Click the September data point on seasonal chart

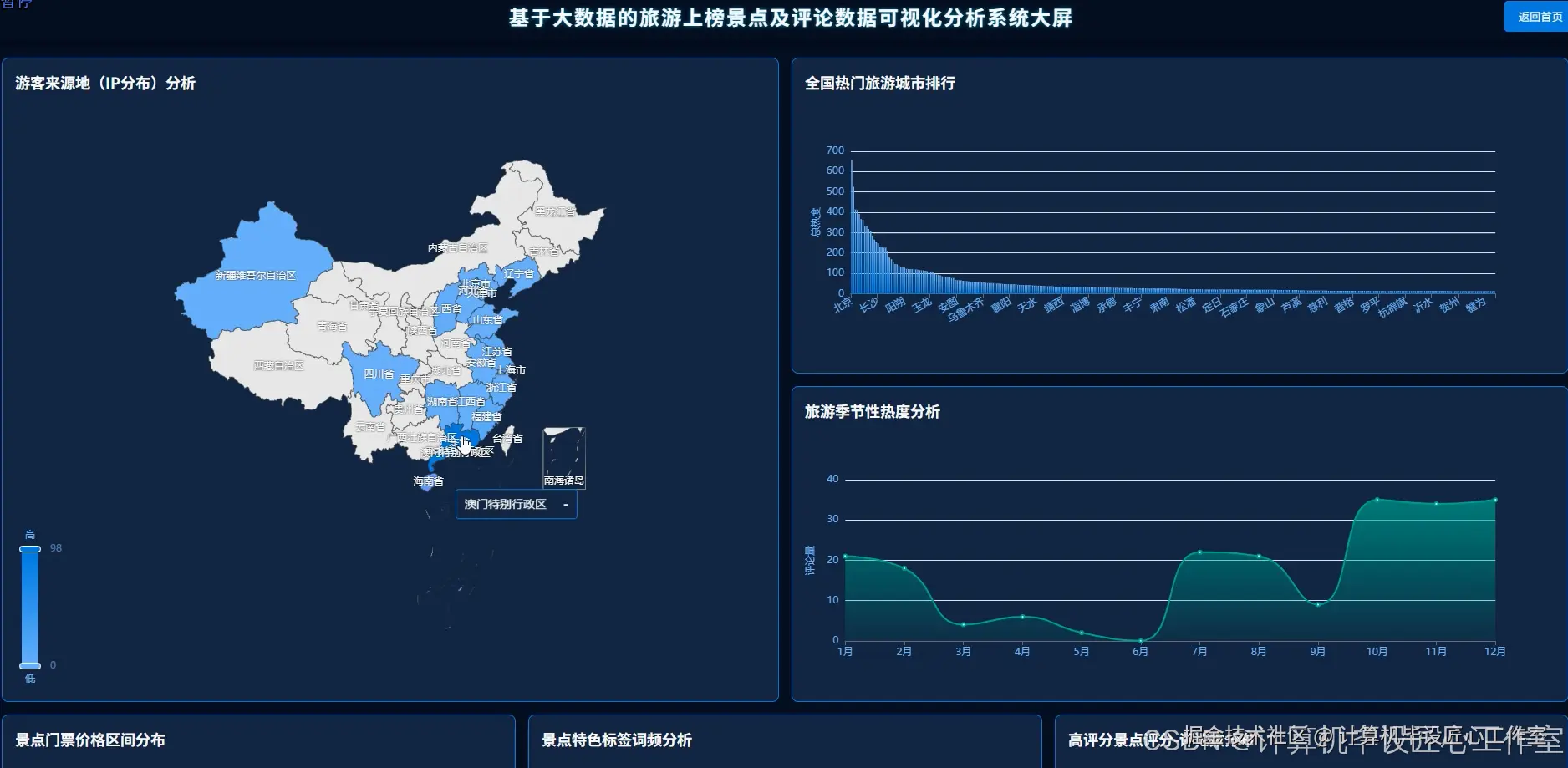1318,604
